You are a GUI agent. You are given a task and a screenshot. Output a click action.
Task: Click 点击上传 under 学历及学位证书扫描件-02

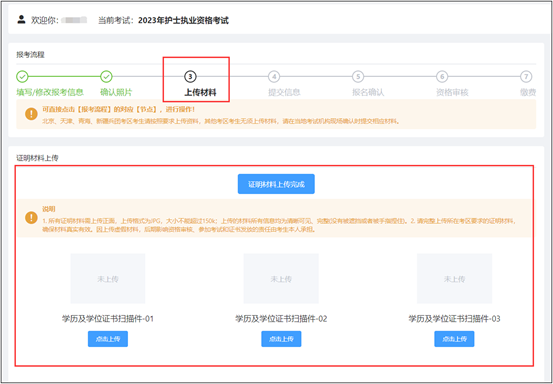tap(281, 339)
